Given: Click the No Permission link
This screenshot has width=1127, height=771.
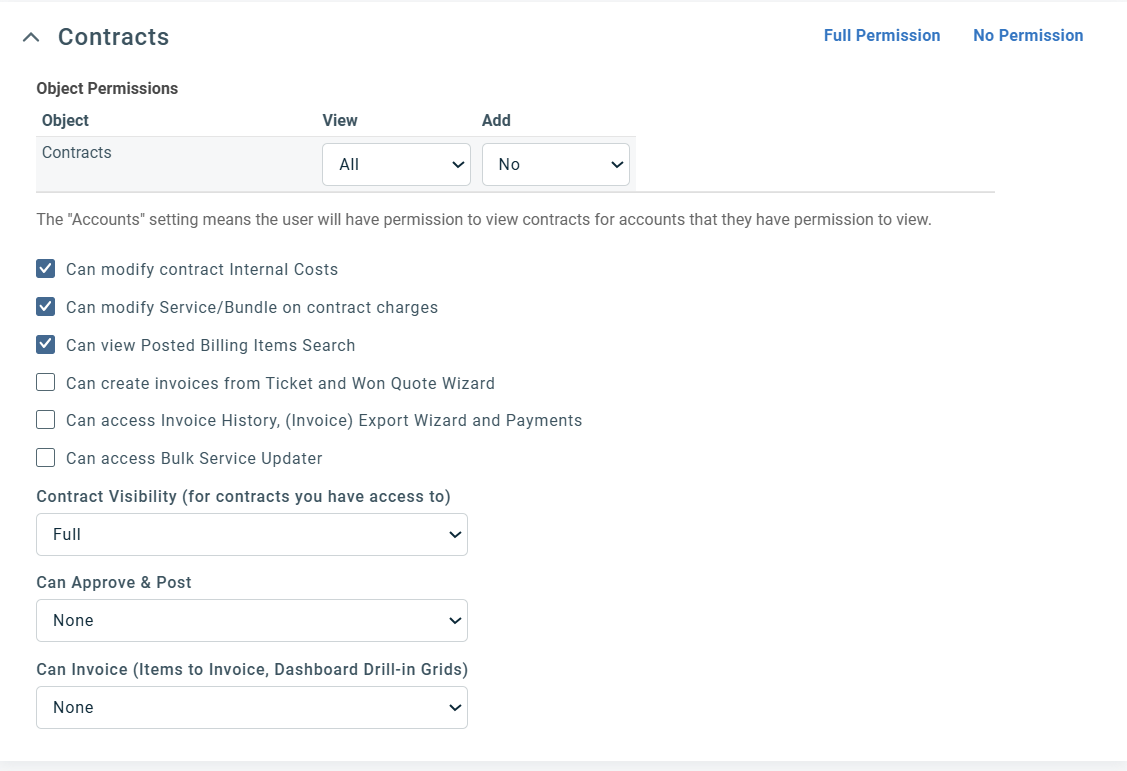Looking at the screenshot, I should coord(1027,35).
